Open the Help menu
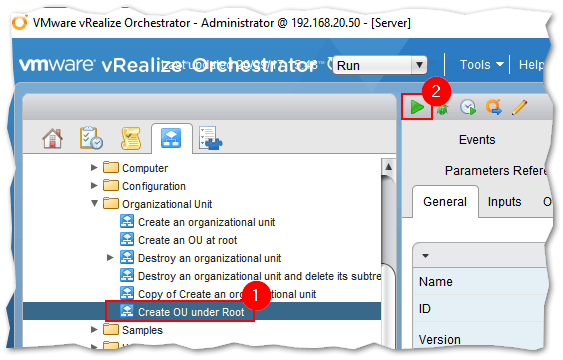Viewport: 563px width, 360px height. [531, 65]
